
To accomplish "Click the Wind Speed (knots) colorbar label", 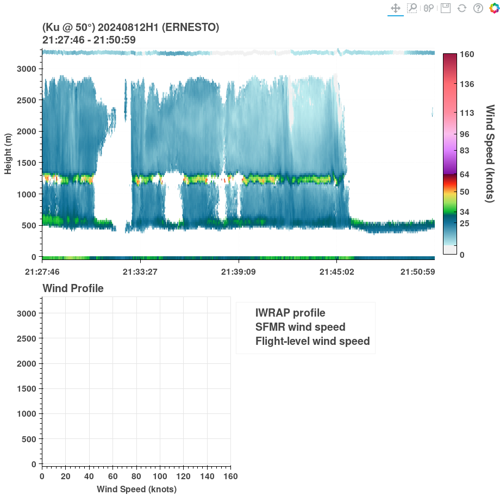I will (x=489, y=153).
